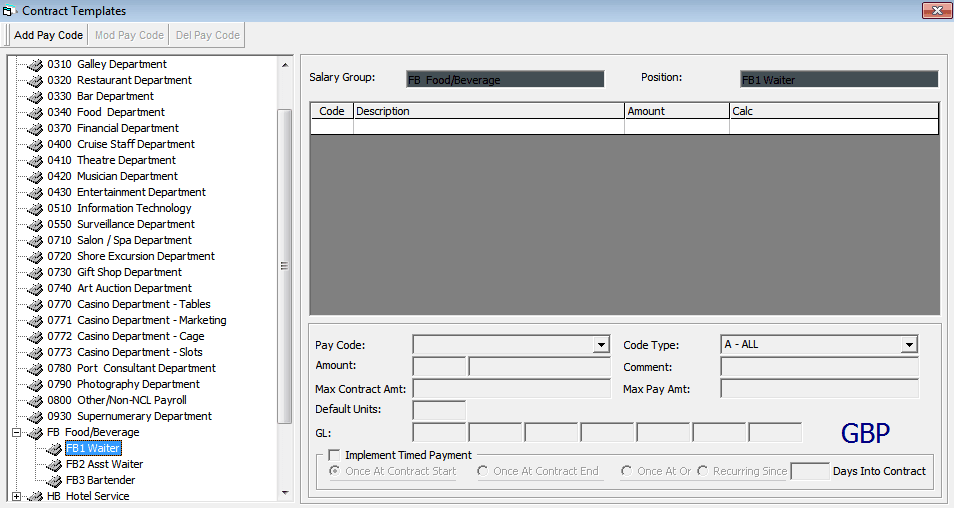The height and width of the screenshot is (508, 954).
Task: Click the icon beside 0430 Entertainment Department
Action: (x=35, y=192)
